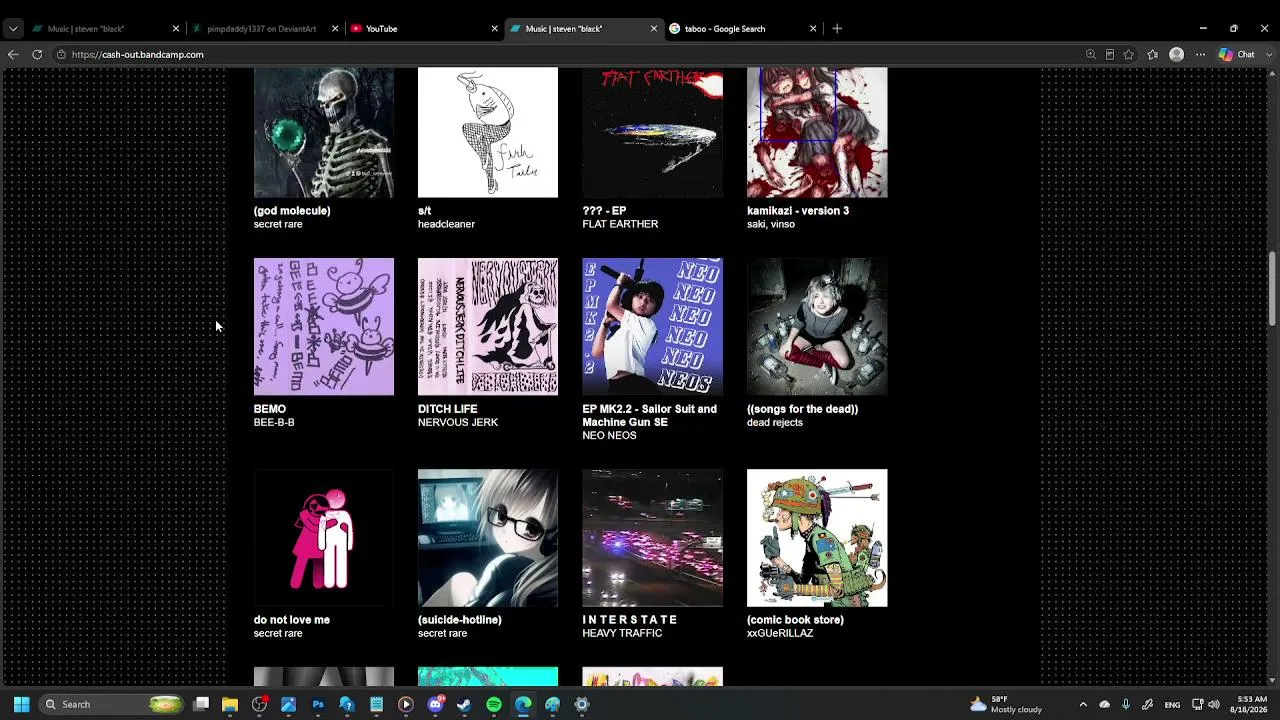Open the site information icon beside the URL
Viewport: 1280px width, 720px height.
61,55
